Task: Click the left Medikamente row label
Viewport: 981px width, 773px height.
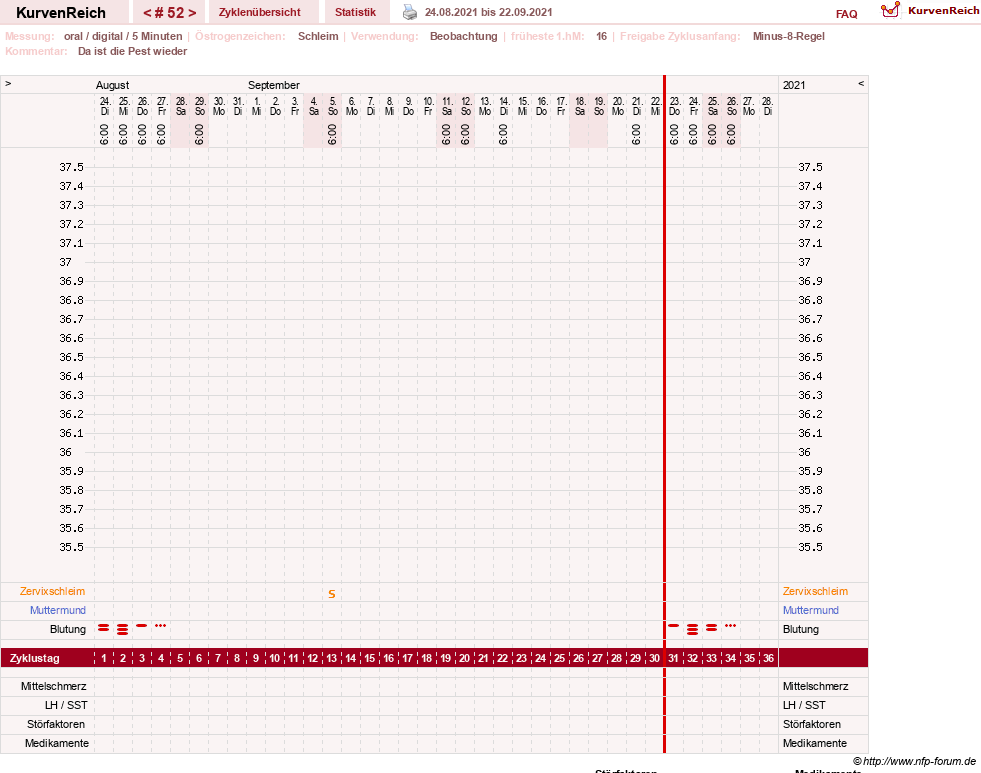Action: coord(56,743)
